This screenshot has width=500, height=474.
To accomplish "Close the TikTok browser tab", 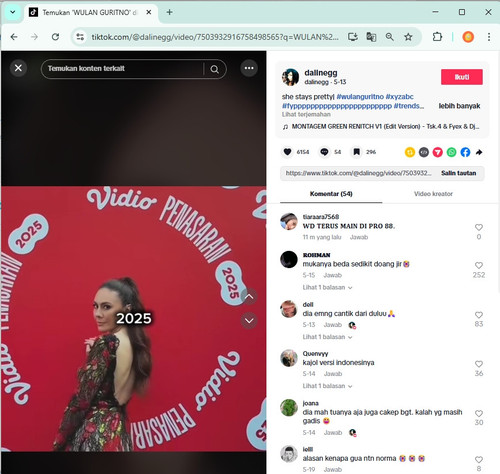I will [149, 12].
